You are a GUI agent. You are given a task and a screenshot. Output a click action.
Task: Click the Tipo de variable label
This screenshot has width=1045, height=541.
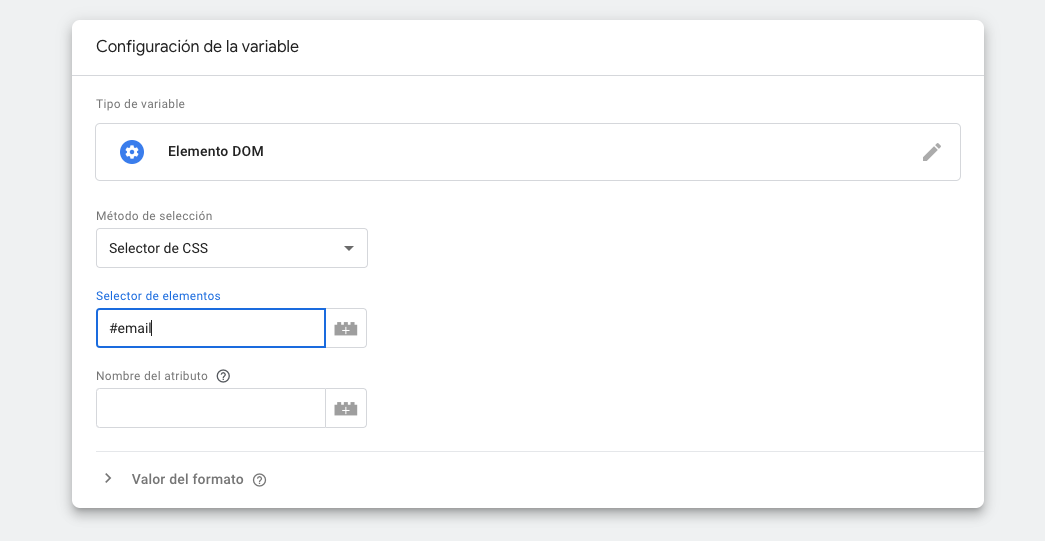pyautogui.click(x=140, y=104)
